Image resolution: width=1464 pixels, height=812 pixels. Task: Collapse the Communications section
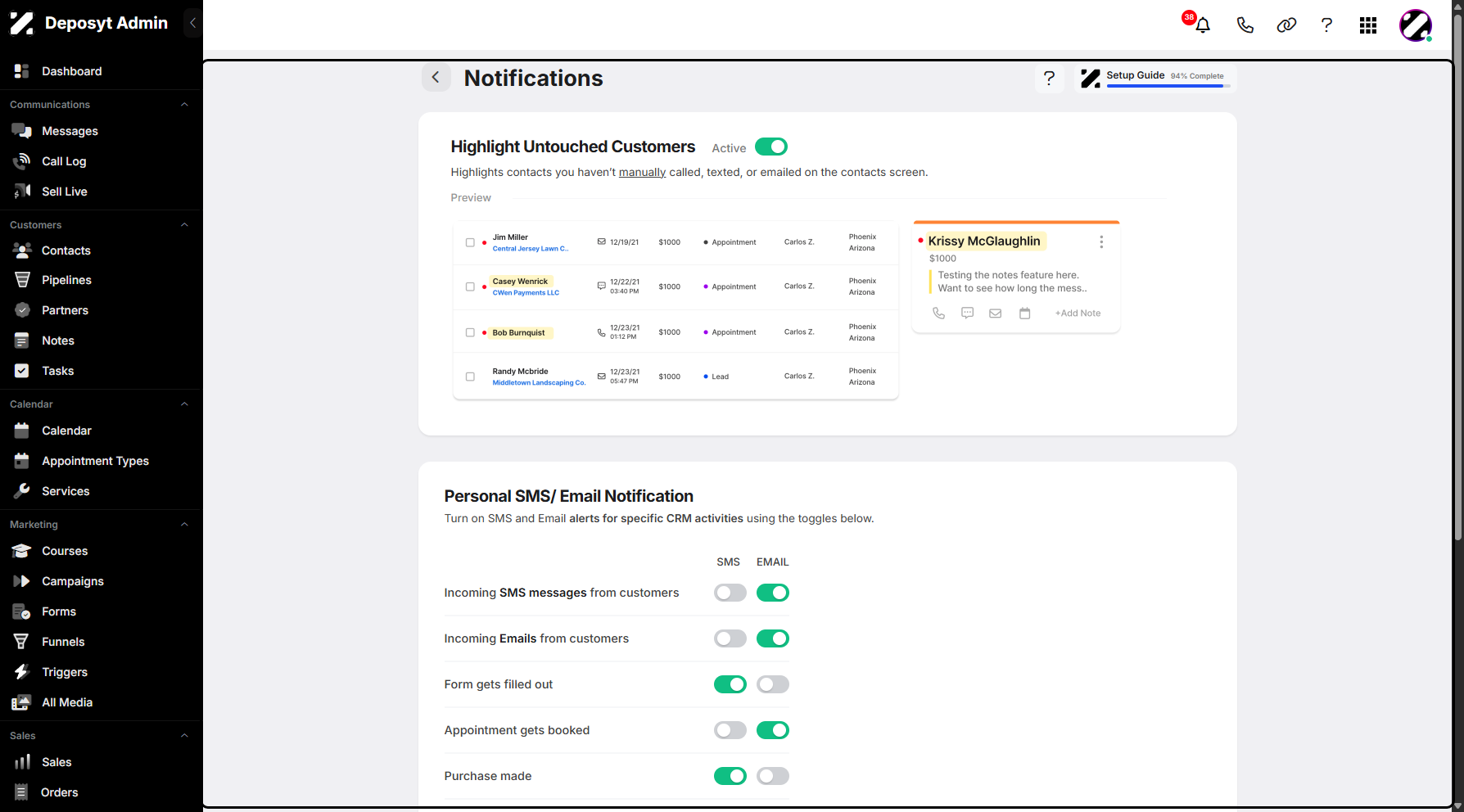pyautogui.click(x=184, y=105)
